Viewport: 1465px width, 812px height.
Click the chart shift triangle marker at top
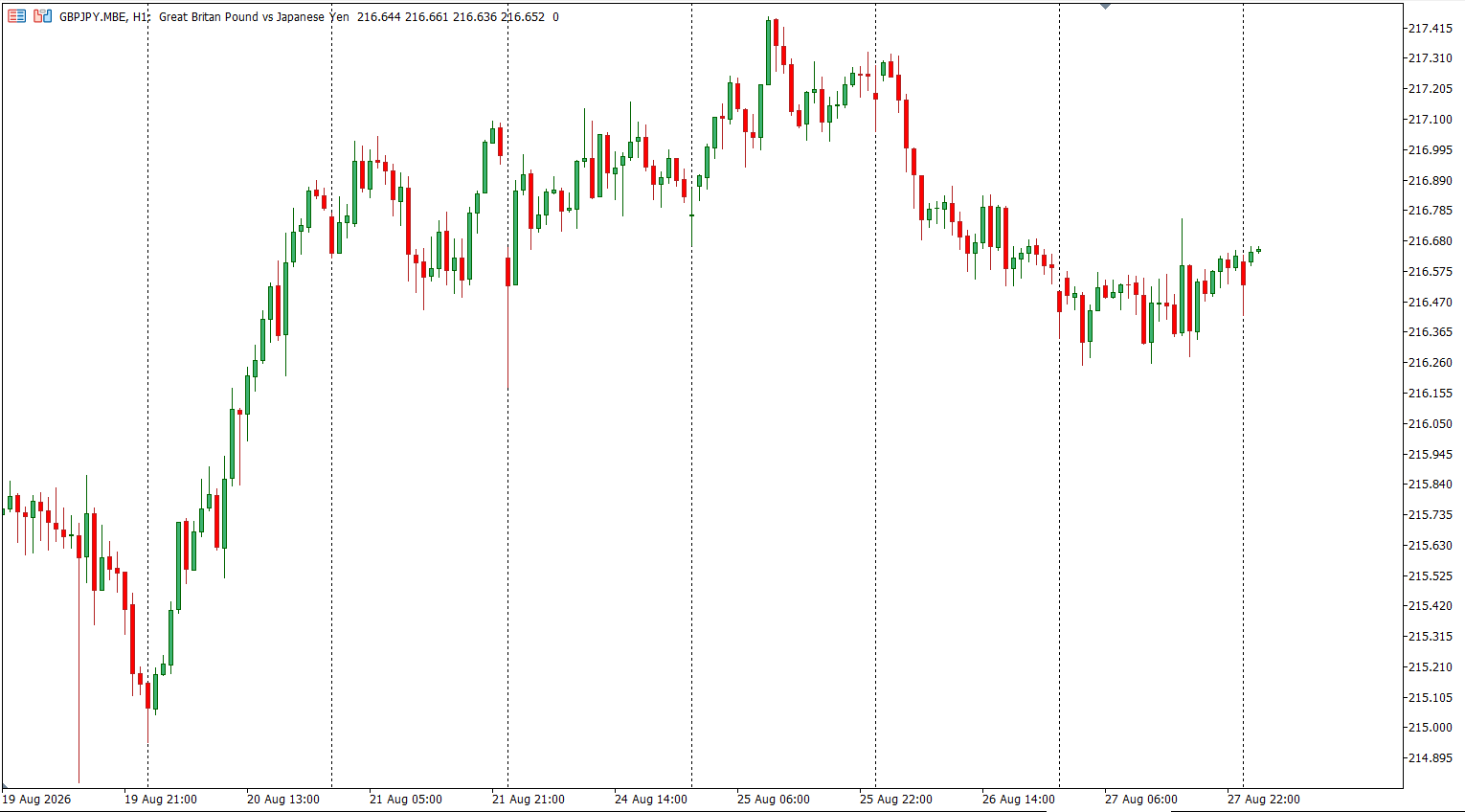[x=1105, y=7]
